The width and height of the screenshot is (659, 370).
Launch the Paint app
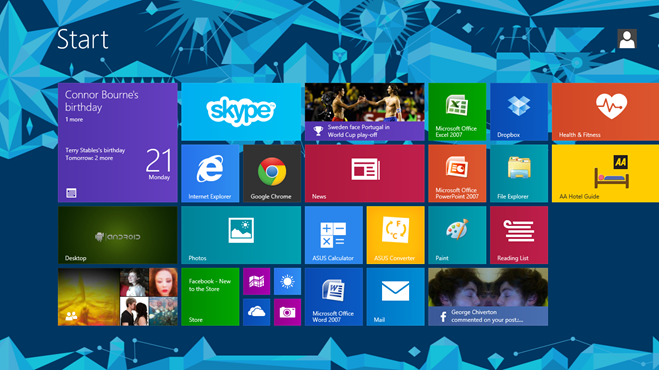pos(457,235)
